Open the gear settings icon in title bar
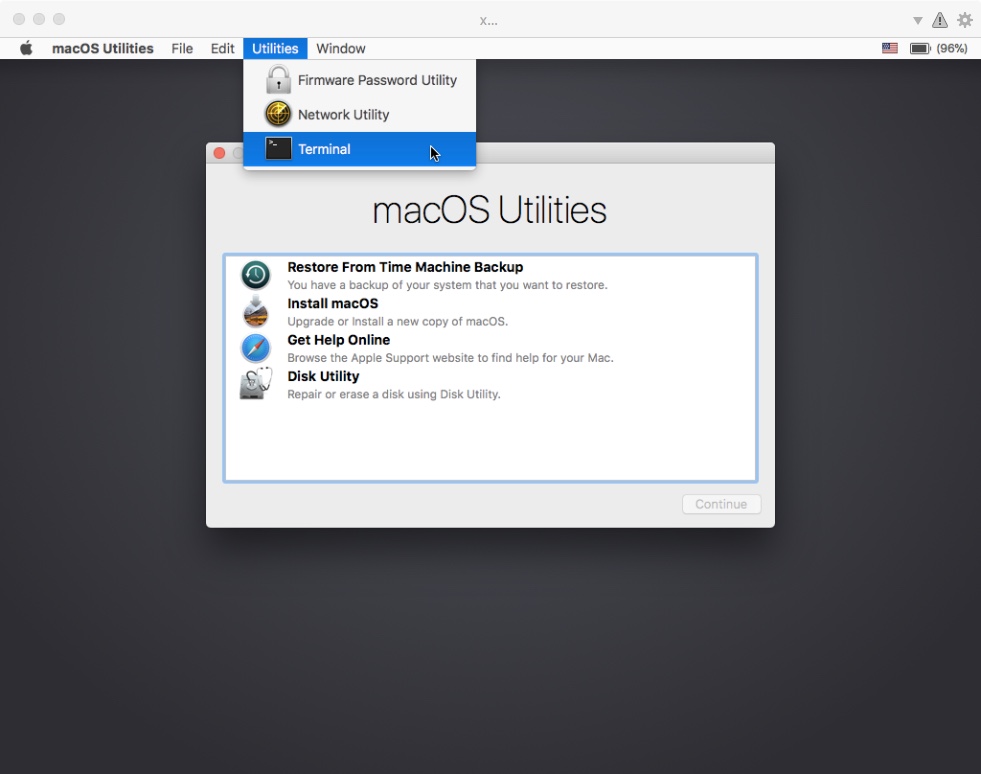The width and height of the screenshot is (981, 774). [x=965, y=20]
